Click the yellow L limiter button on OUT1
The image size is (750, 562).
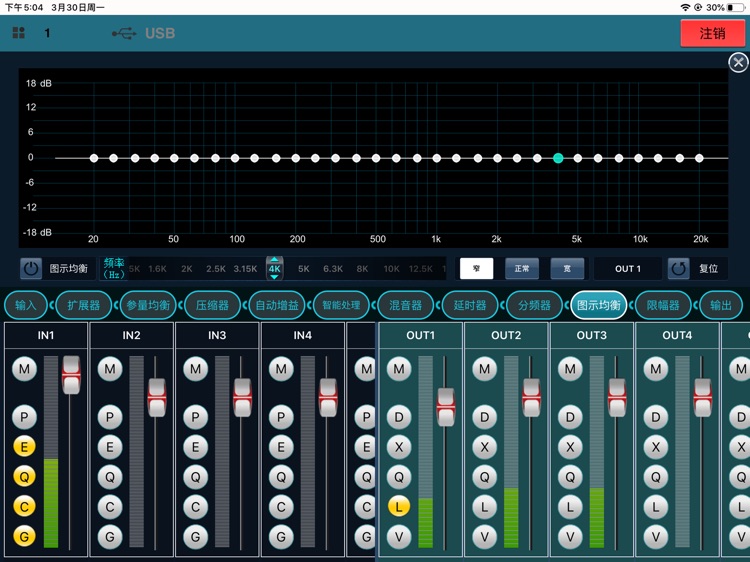click(x=399, y=507)
